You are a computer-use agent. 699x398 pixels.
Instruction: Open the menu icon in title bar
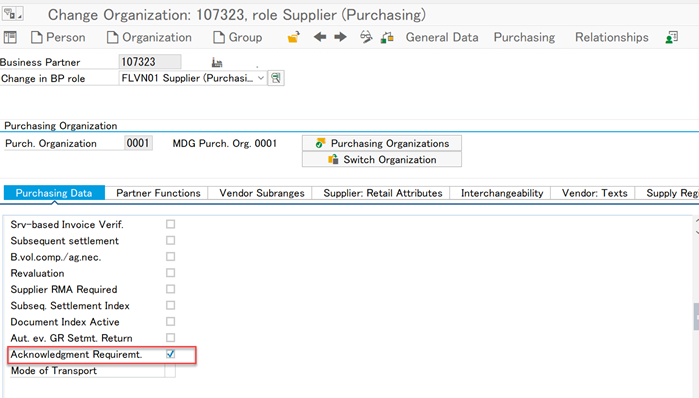click(x=12, y=14)
